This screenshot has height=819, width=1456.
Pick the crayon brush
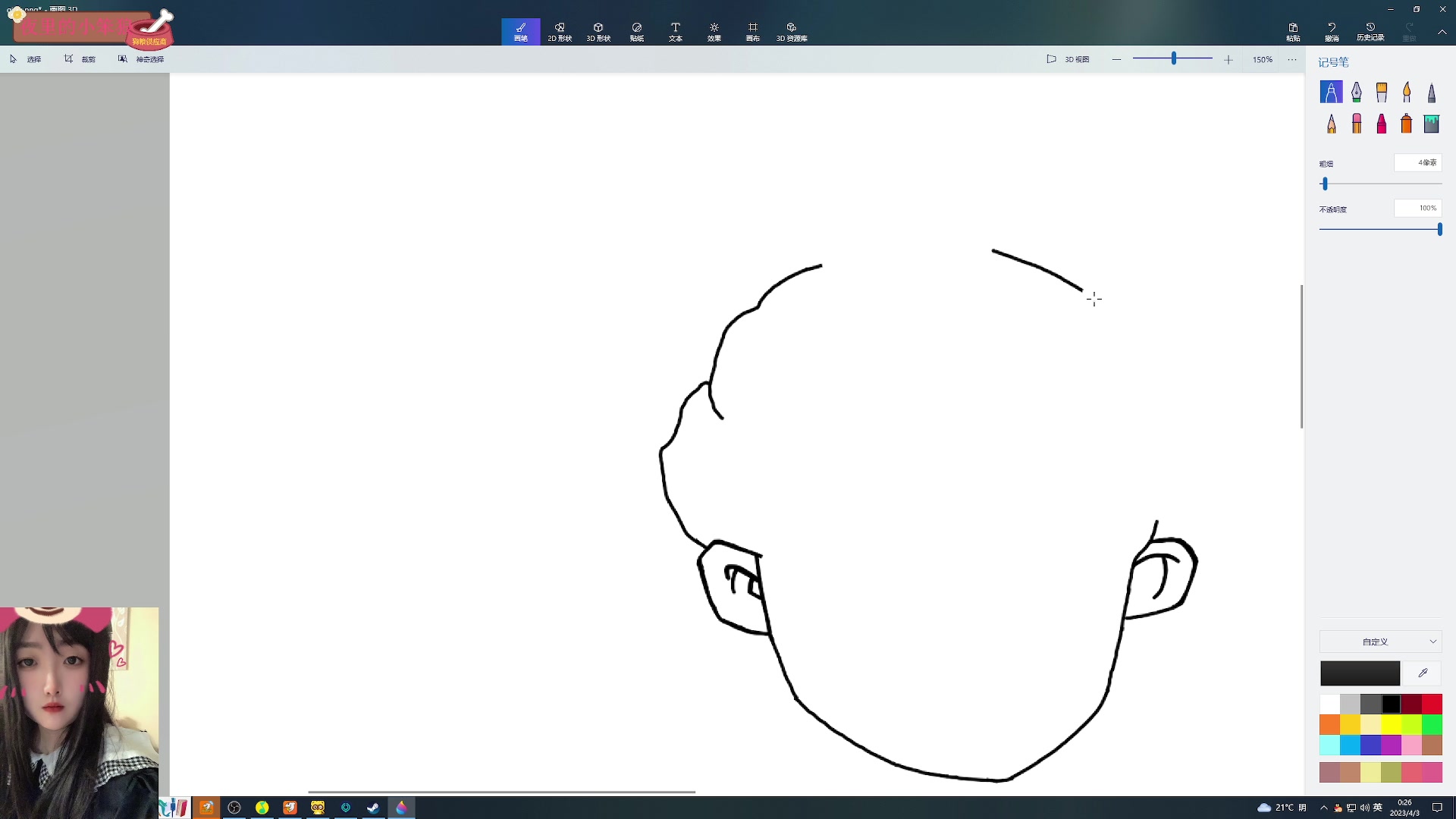tap(1381, 124)
